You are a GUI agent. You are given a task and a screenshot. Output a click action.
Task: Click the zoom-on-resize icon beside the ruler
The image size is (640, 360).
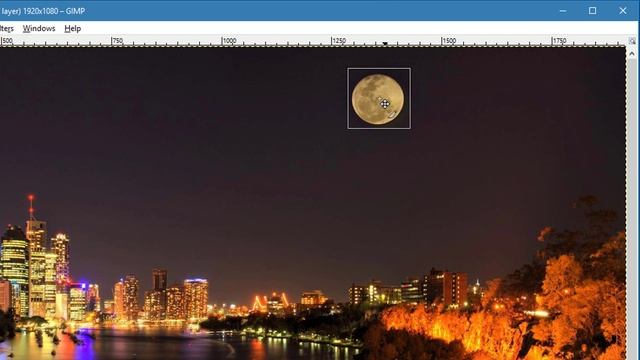point(632,41)
